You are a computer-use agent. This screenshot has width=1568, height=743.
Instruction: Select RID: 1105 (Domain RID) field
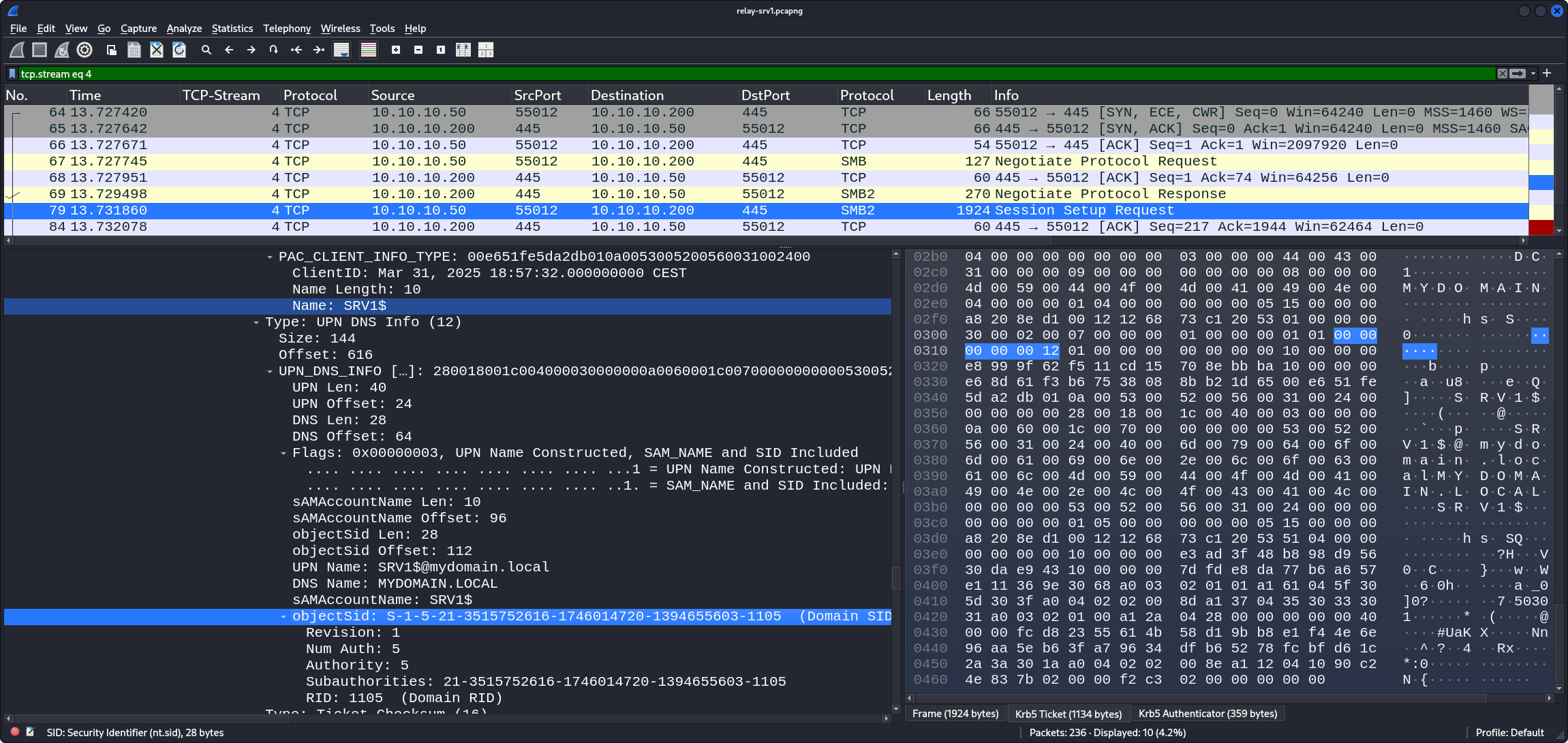(403, 698)
